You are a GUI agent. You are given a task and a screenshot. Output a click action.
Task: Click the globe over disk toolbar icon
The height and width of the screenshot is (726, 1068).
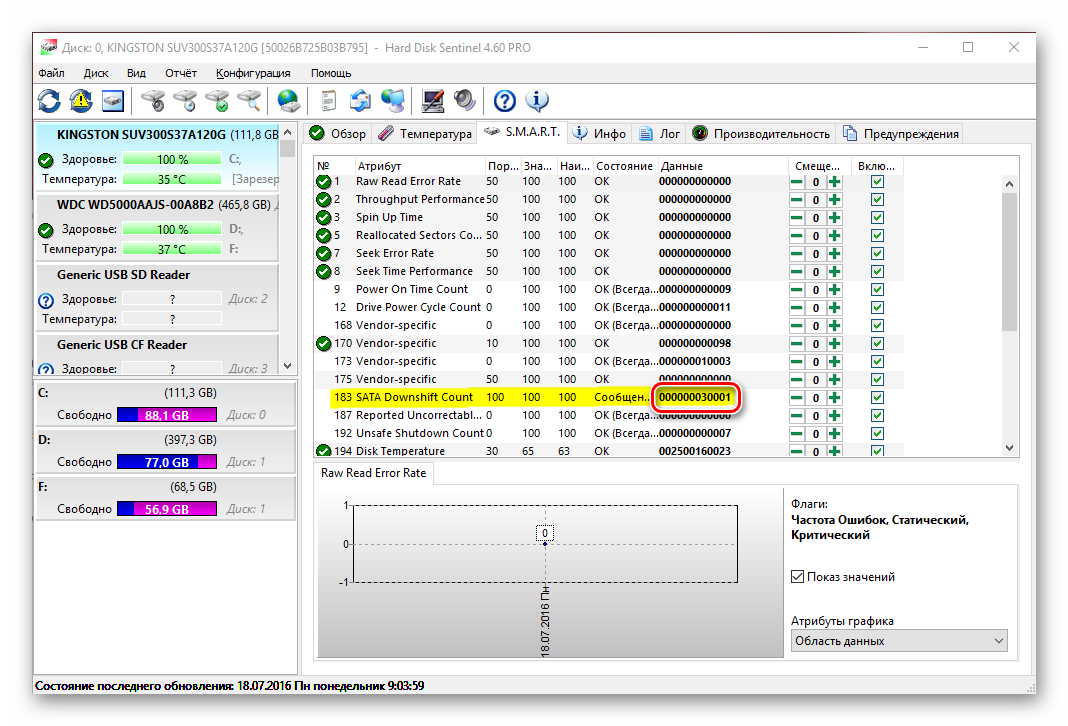click(289, 101)
